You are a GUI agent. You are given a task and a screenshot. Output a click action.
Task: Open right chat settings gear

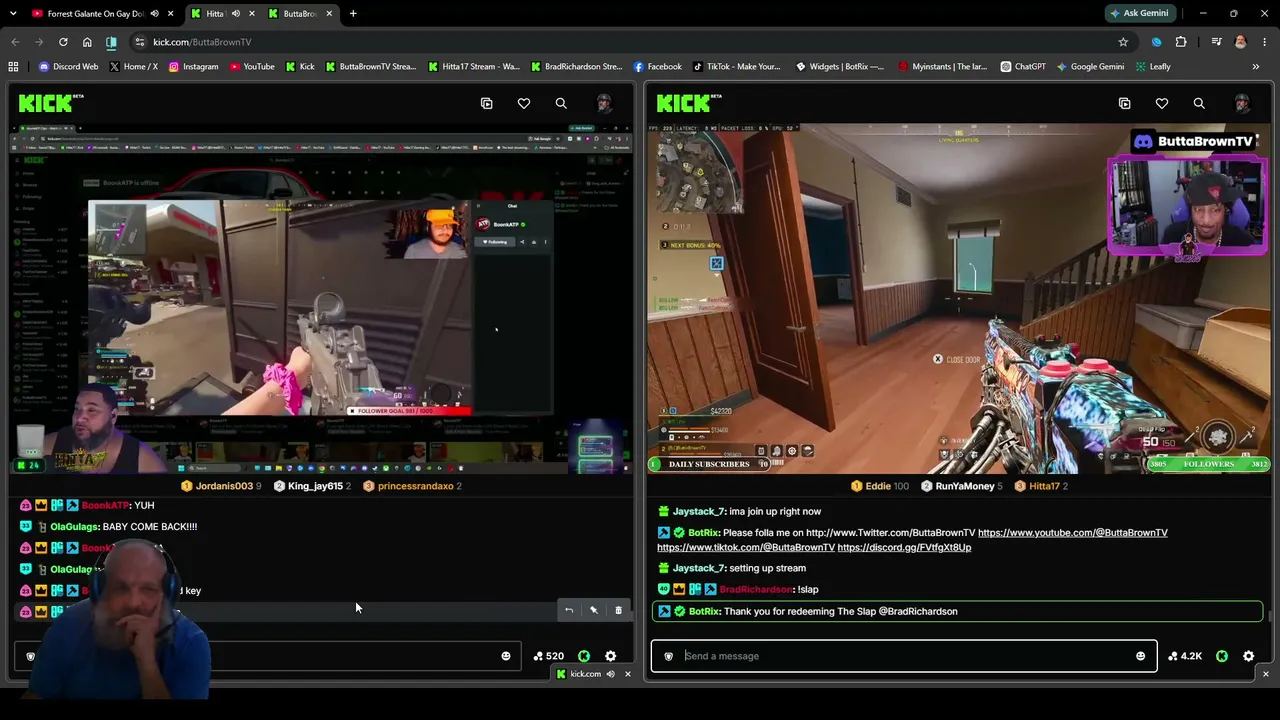(1249, 656)
